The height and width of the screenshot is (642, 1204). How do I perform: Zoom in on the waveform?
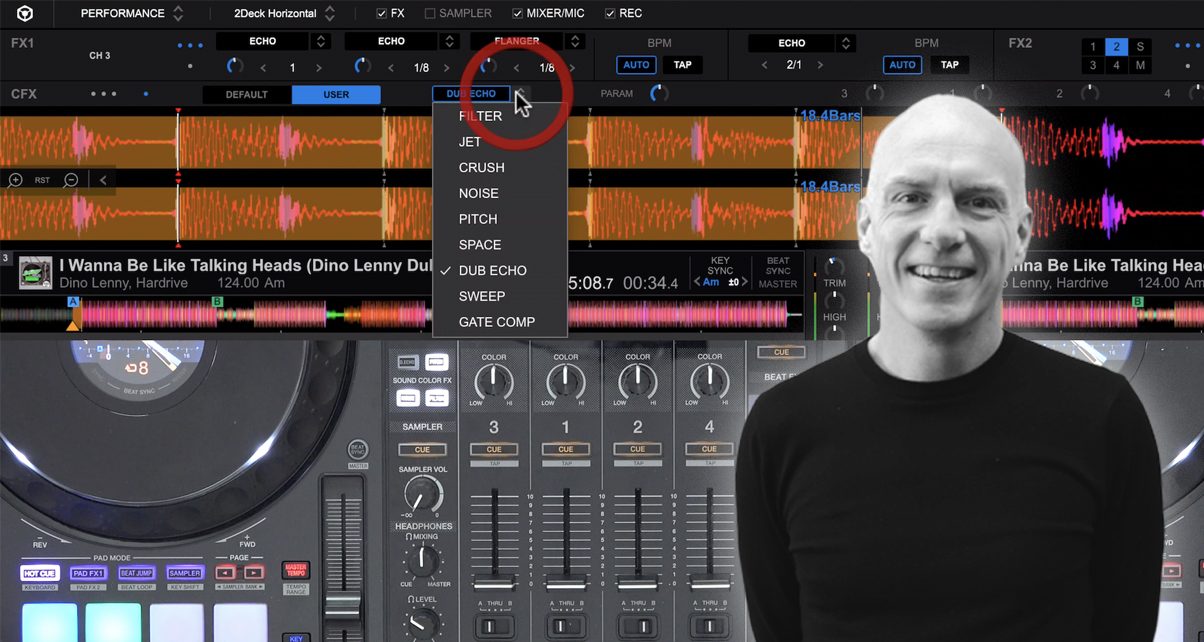pos(15,180)
